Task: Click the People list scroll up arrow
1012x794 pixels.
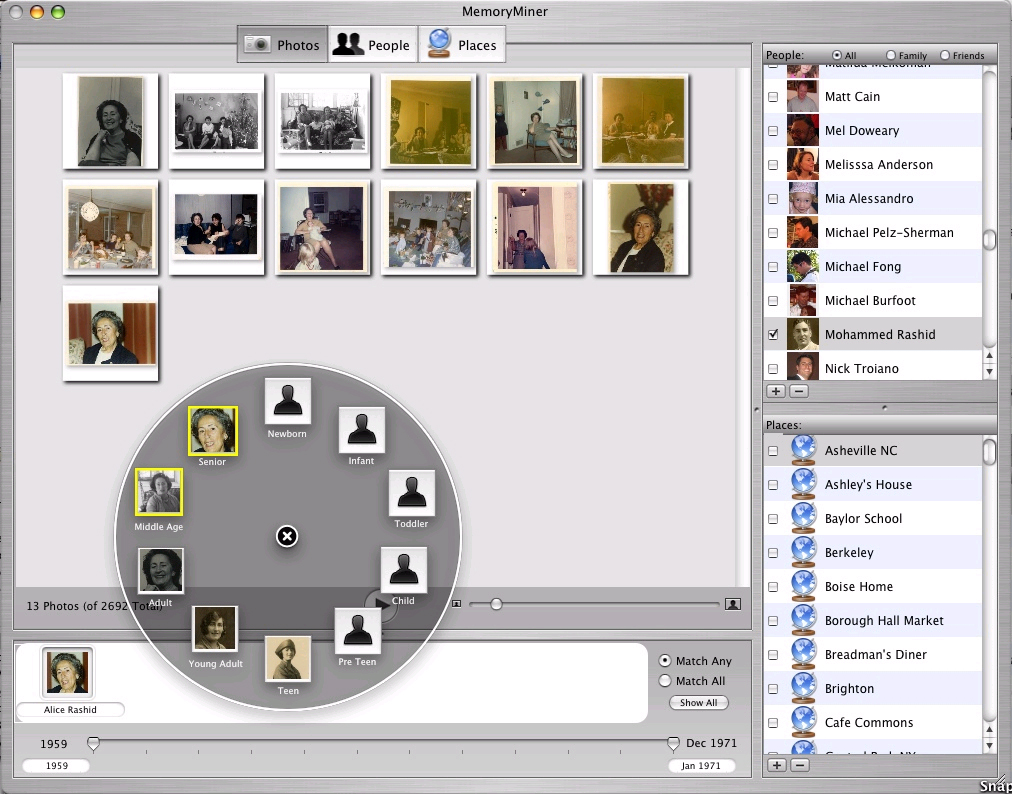Action: [x=989, y=356]
